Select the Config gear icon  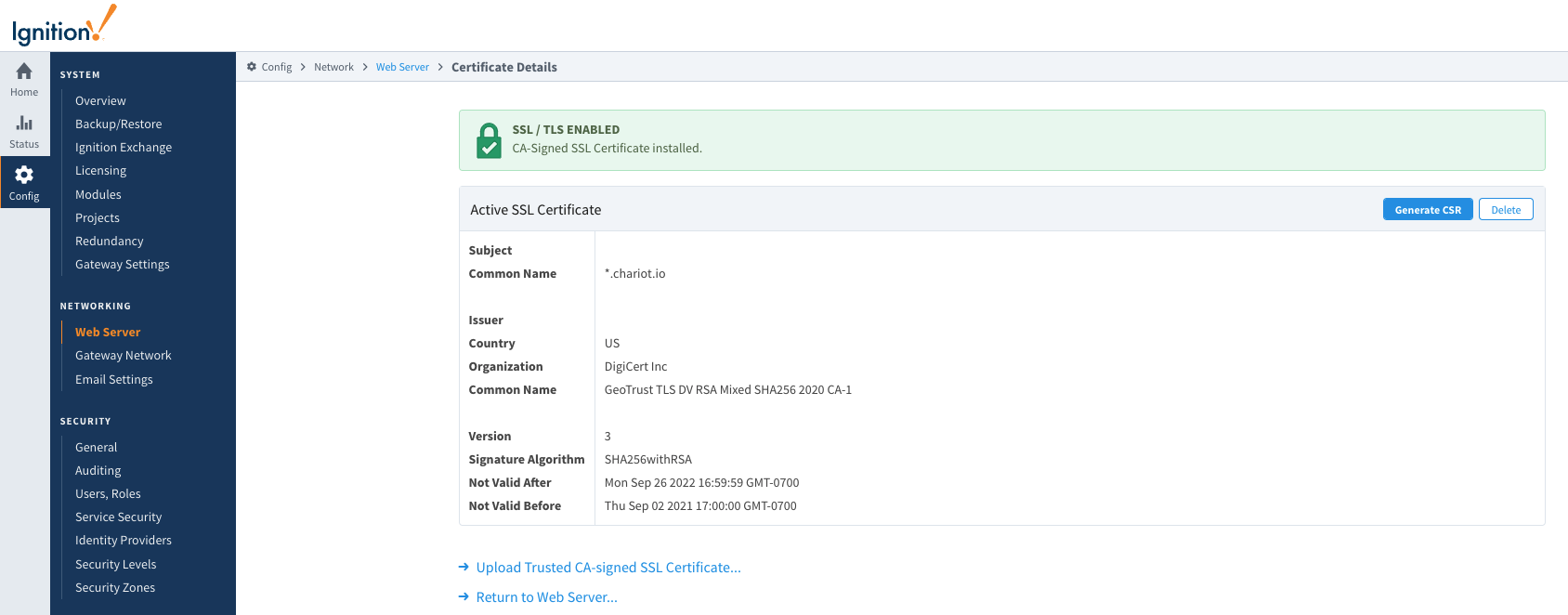pyautogui.click(x=24, y=175)
